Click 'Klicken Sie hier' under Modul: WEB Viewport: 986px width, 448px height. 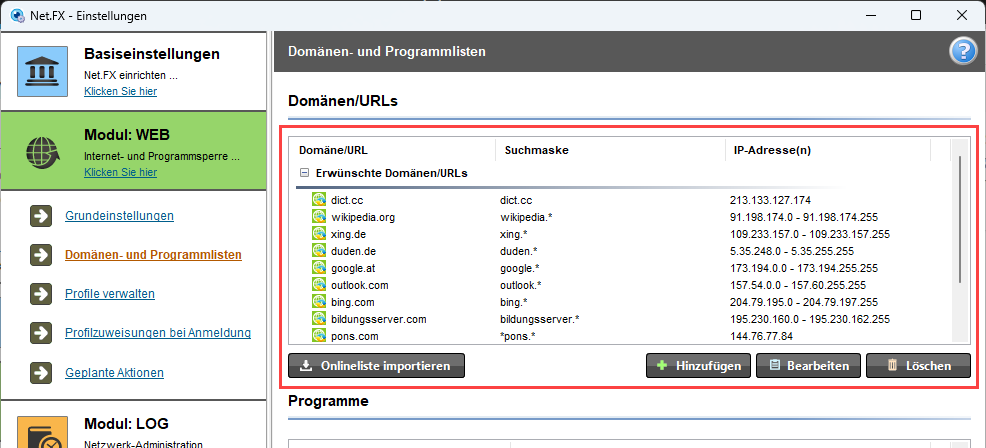[121, 172]
